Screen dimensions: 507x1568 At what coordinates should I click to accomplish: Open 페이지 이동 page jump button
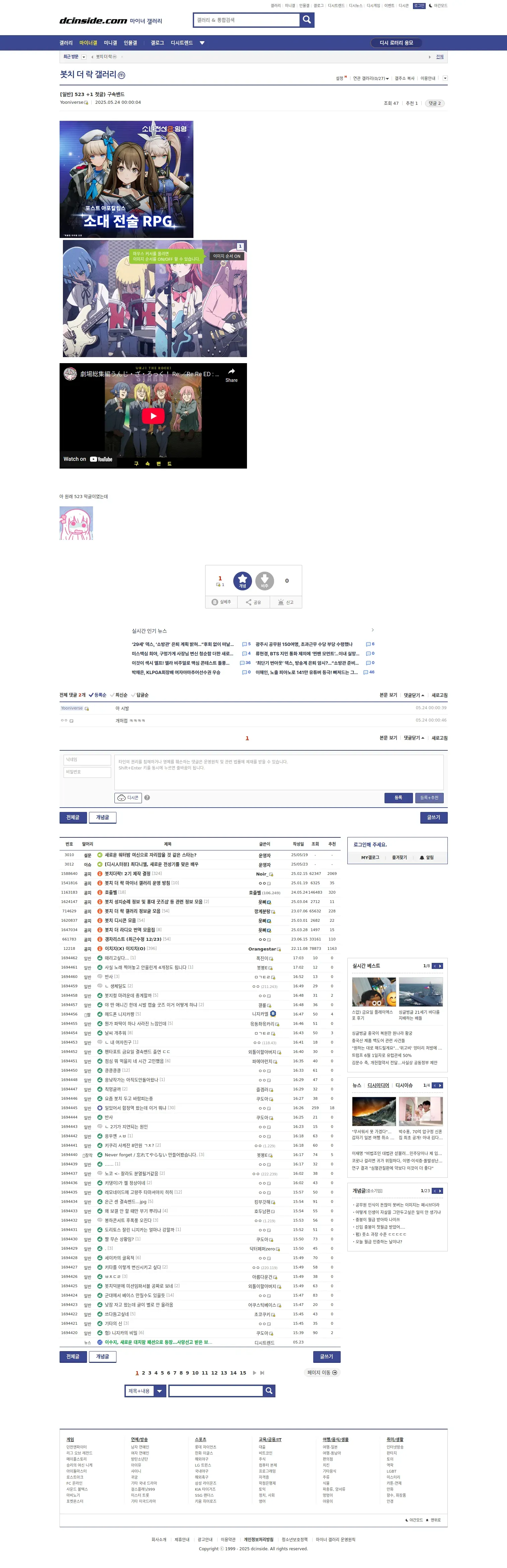(322, 1373)
